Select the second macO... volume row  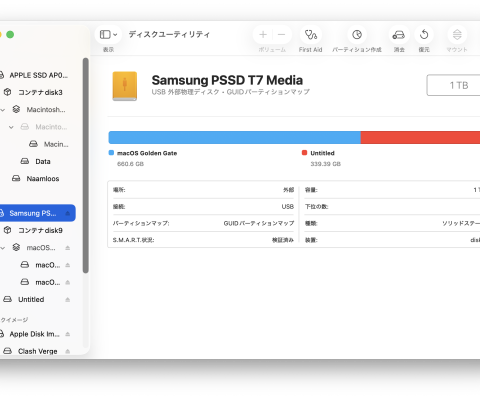[48, 282]
